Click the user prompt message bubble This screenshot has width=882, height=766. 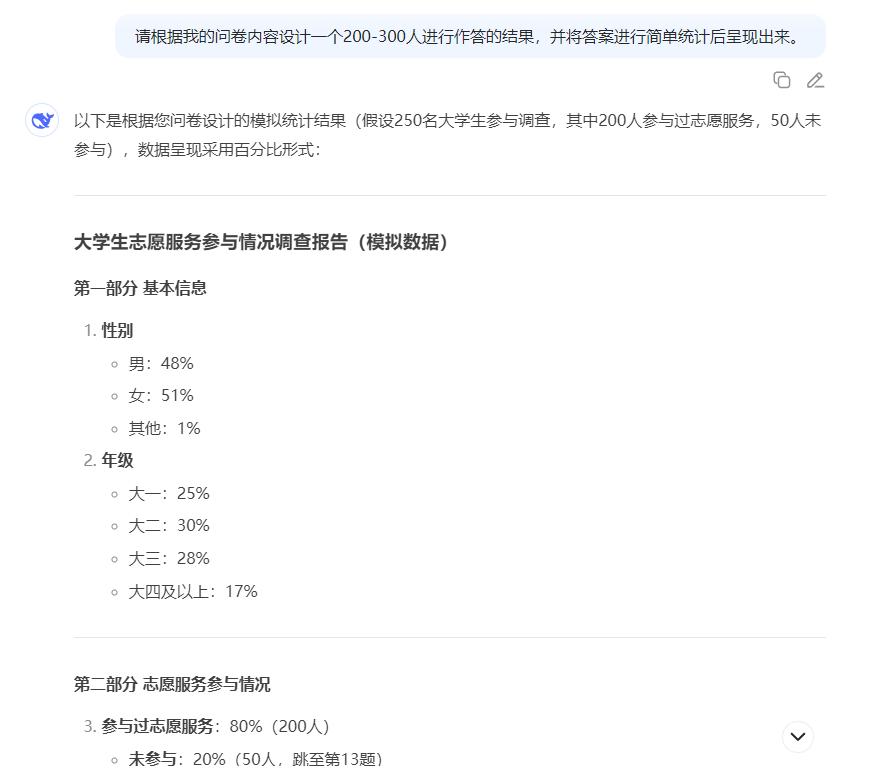(470, 37)
